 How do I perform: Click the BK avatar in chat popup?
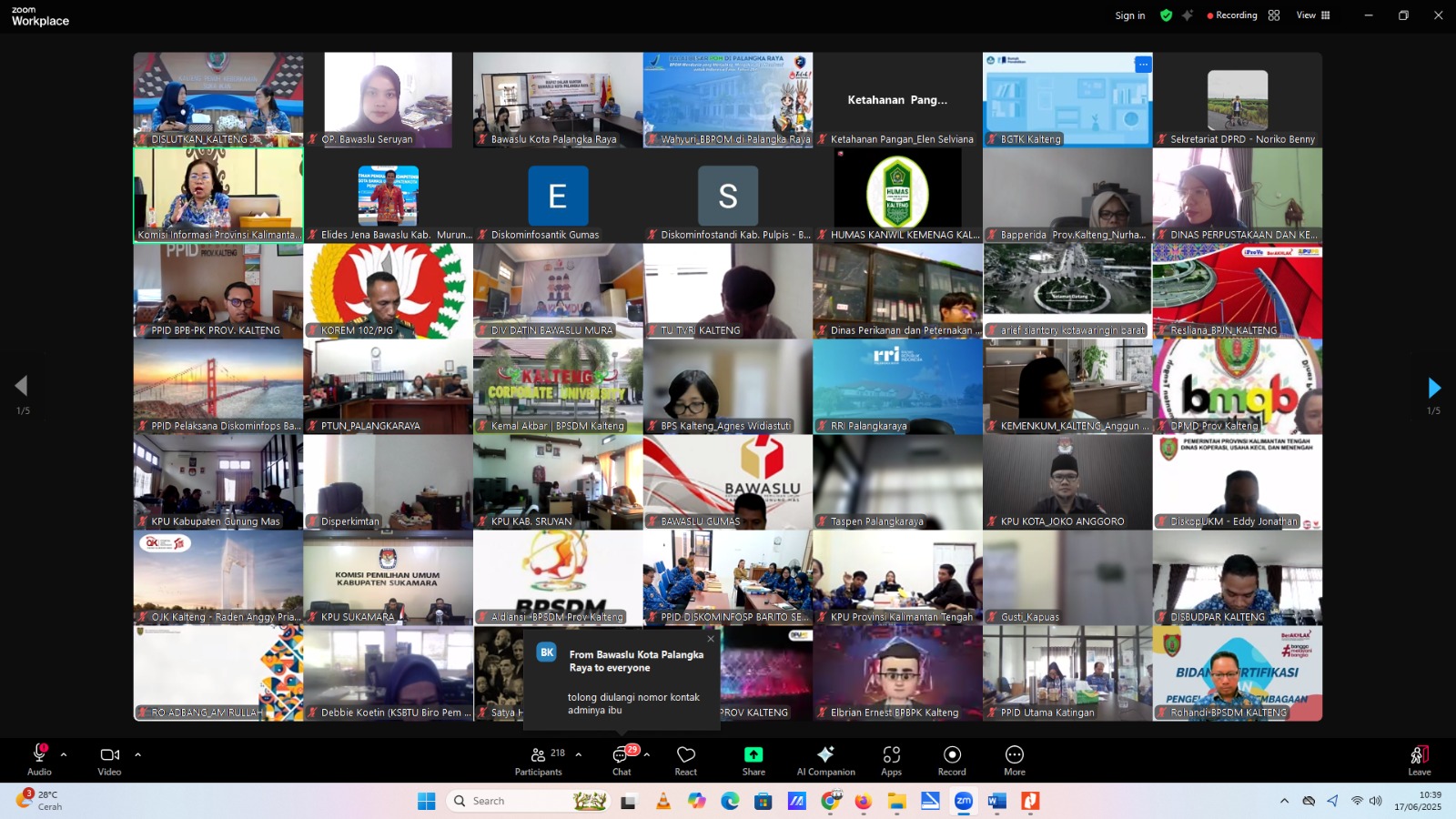[547, 652]
